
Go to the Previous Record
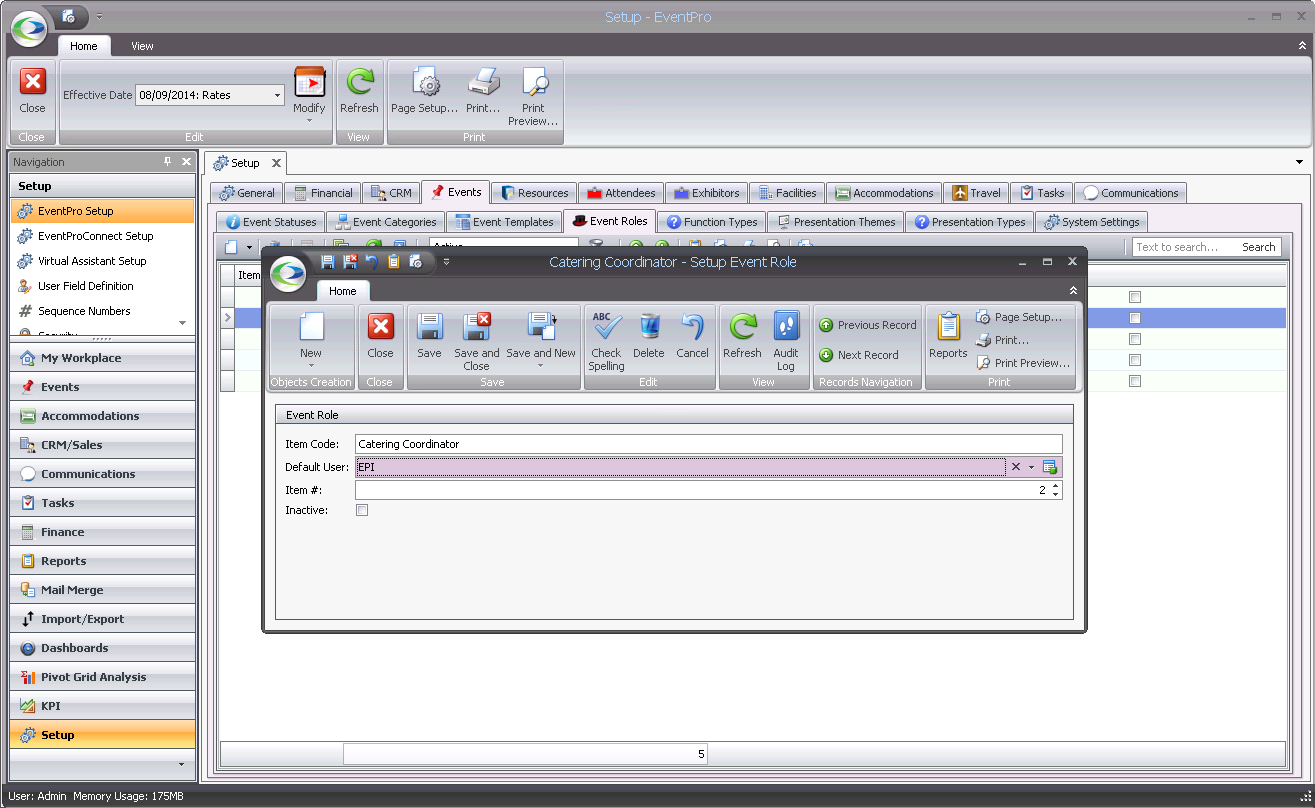(x=867, y=325)
